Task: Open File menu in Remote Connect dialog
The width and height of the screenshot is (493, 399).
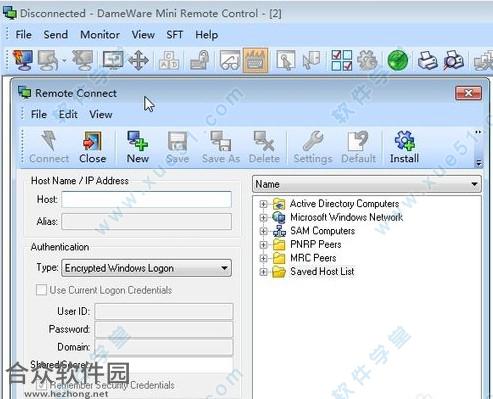Action: point(39,114)
